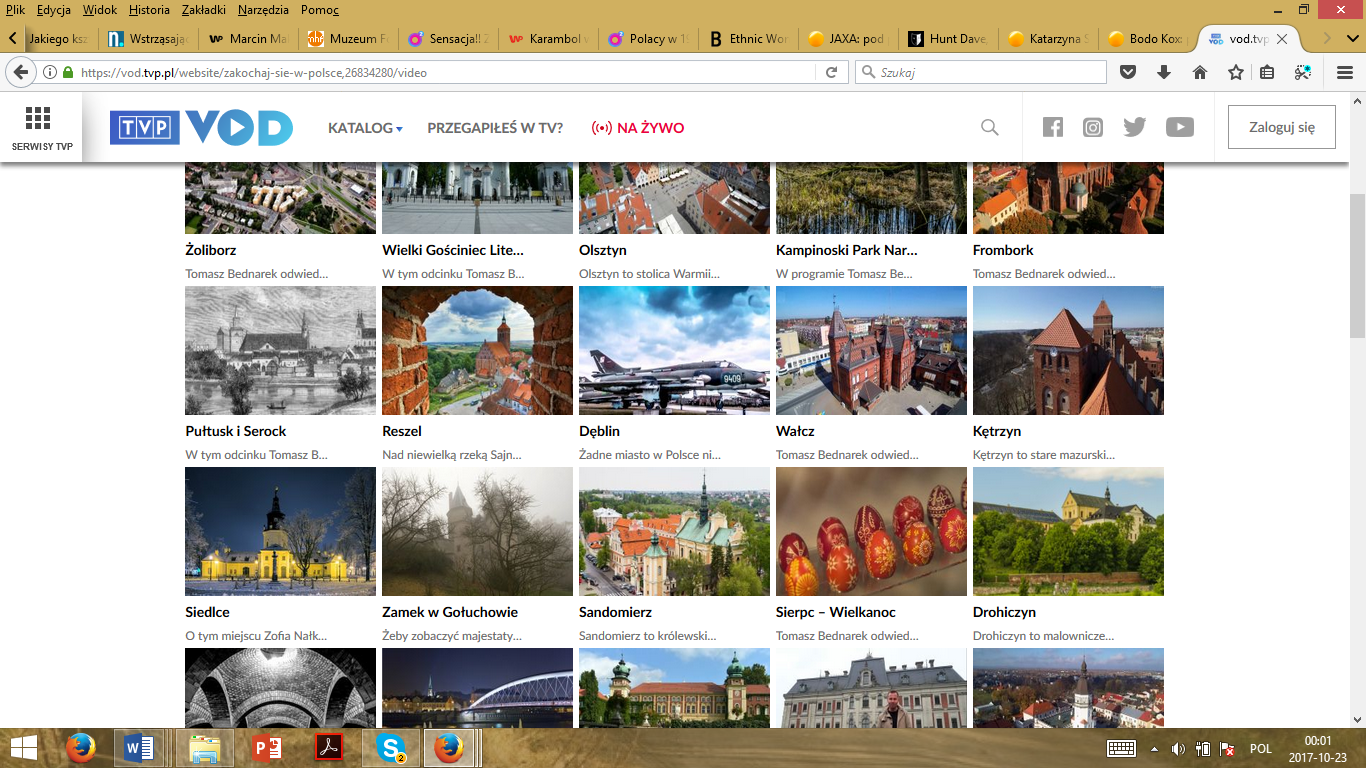The width and height of the screenshot is (1366, 768).
Task: Open the YouTube icon in header
Action: pos(1180,127)
